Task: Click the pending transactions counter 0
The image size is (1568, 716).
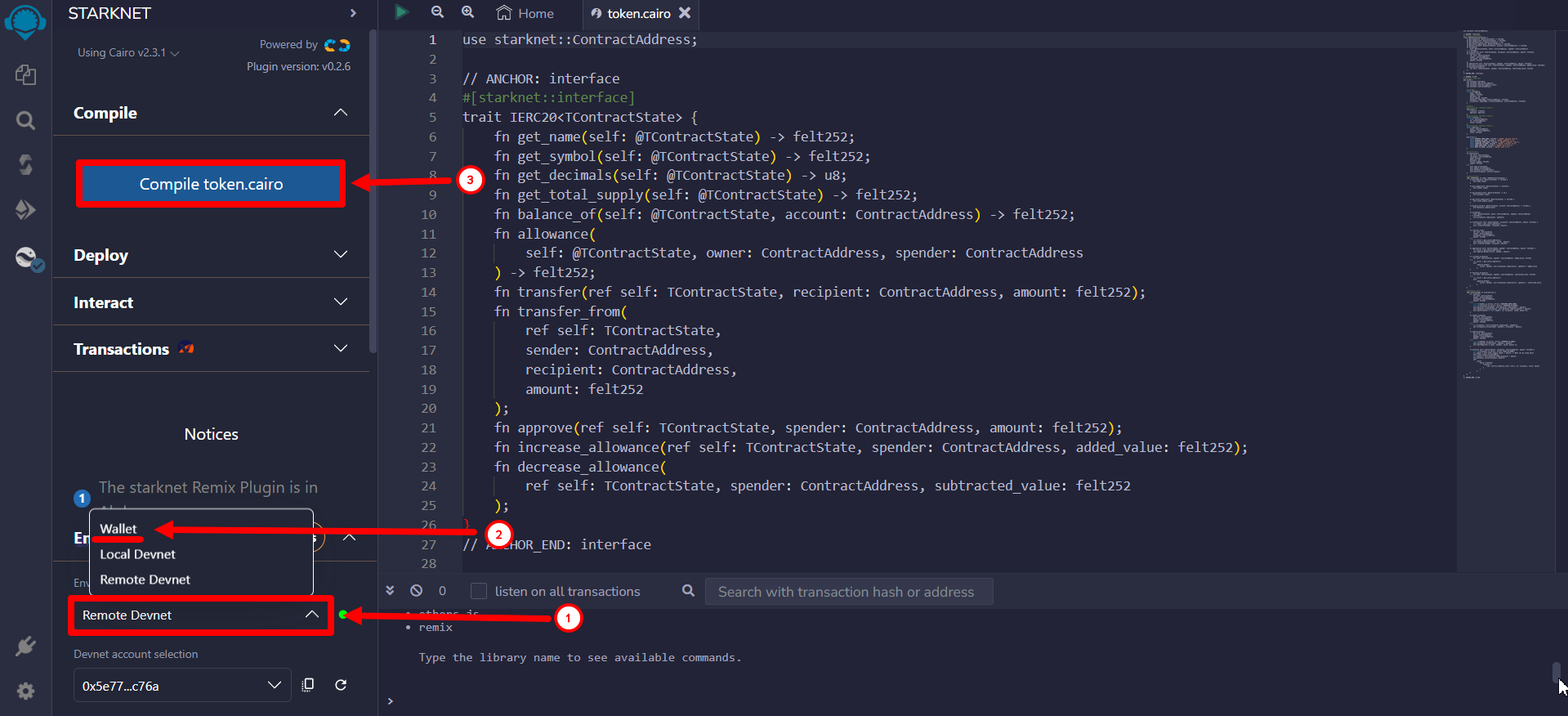Action: point(442,591)
